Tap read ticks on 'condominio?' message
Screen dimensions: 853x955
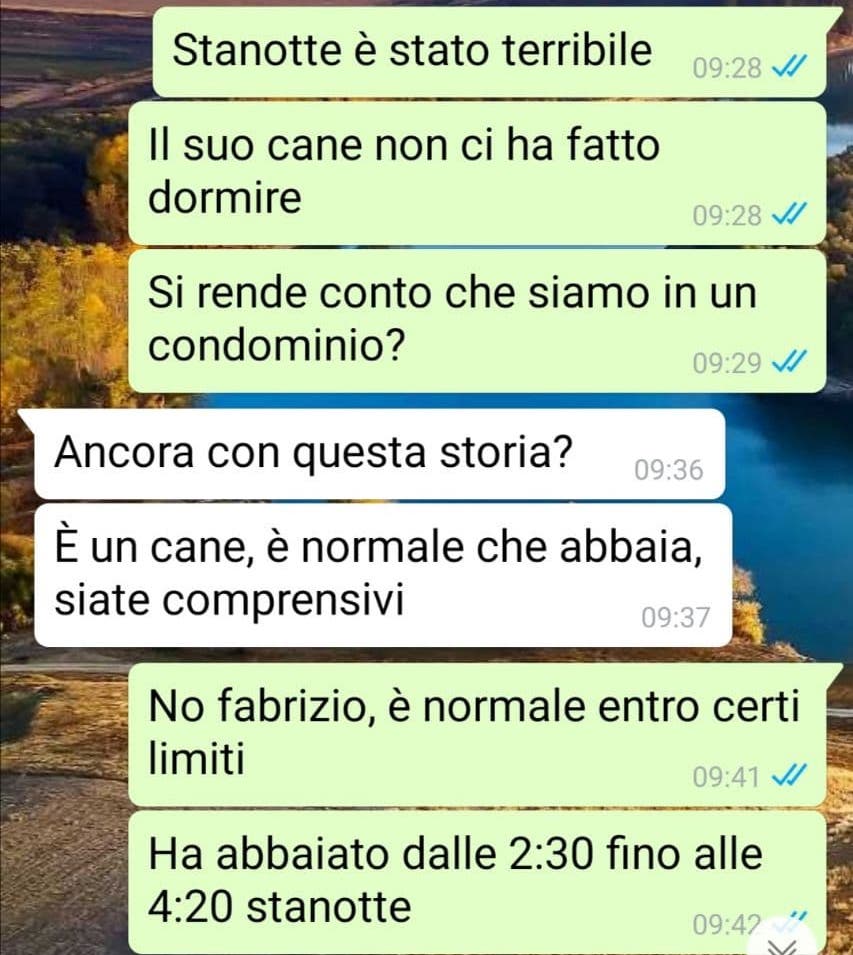pyautogui.click(x=789, y=362)
